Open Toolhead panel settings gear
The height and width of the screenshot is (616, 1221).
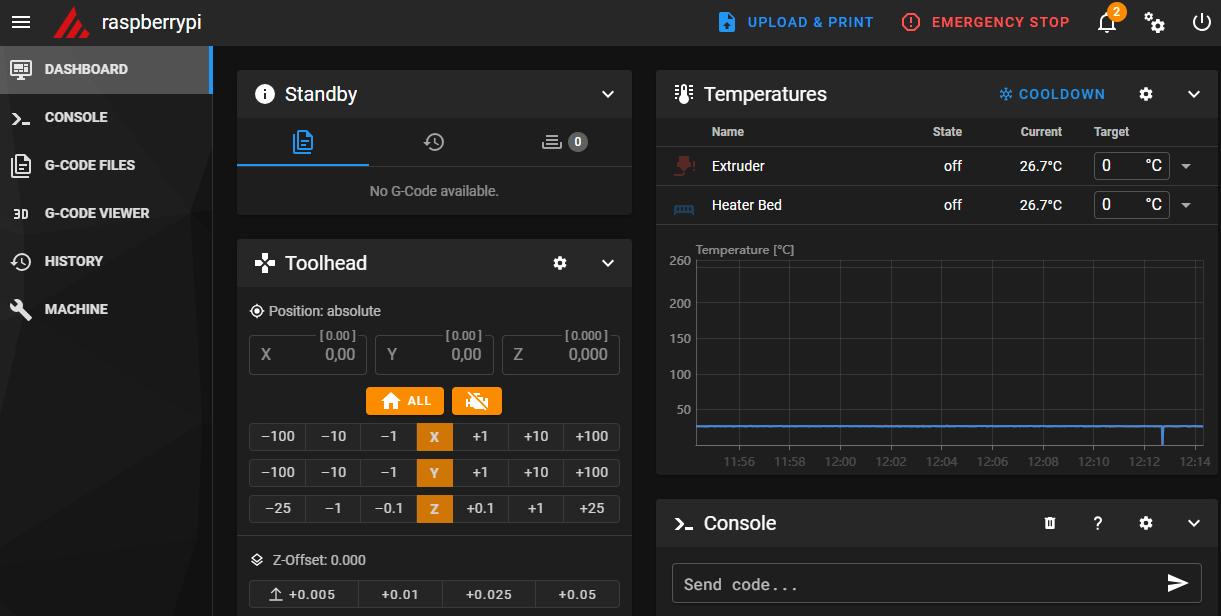click(560, 263)
